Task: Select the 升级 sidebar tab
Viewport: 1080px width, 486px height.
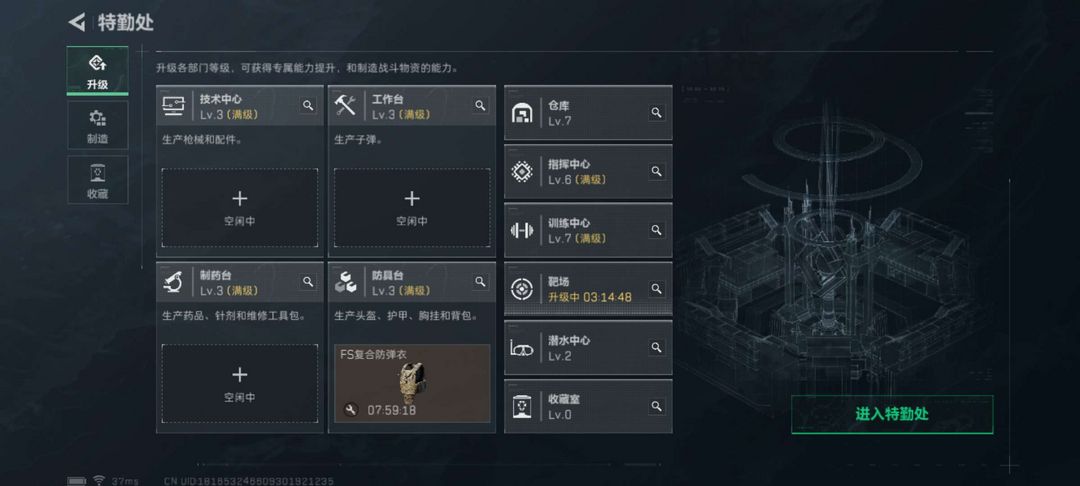Action: pos(98,70)
